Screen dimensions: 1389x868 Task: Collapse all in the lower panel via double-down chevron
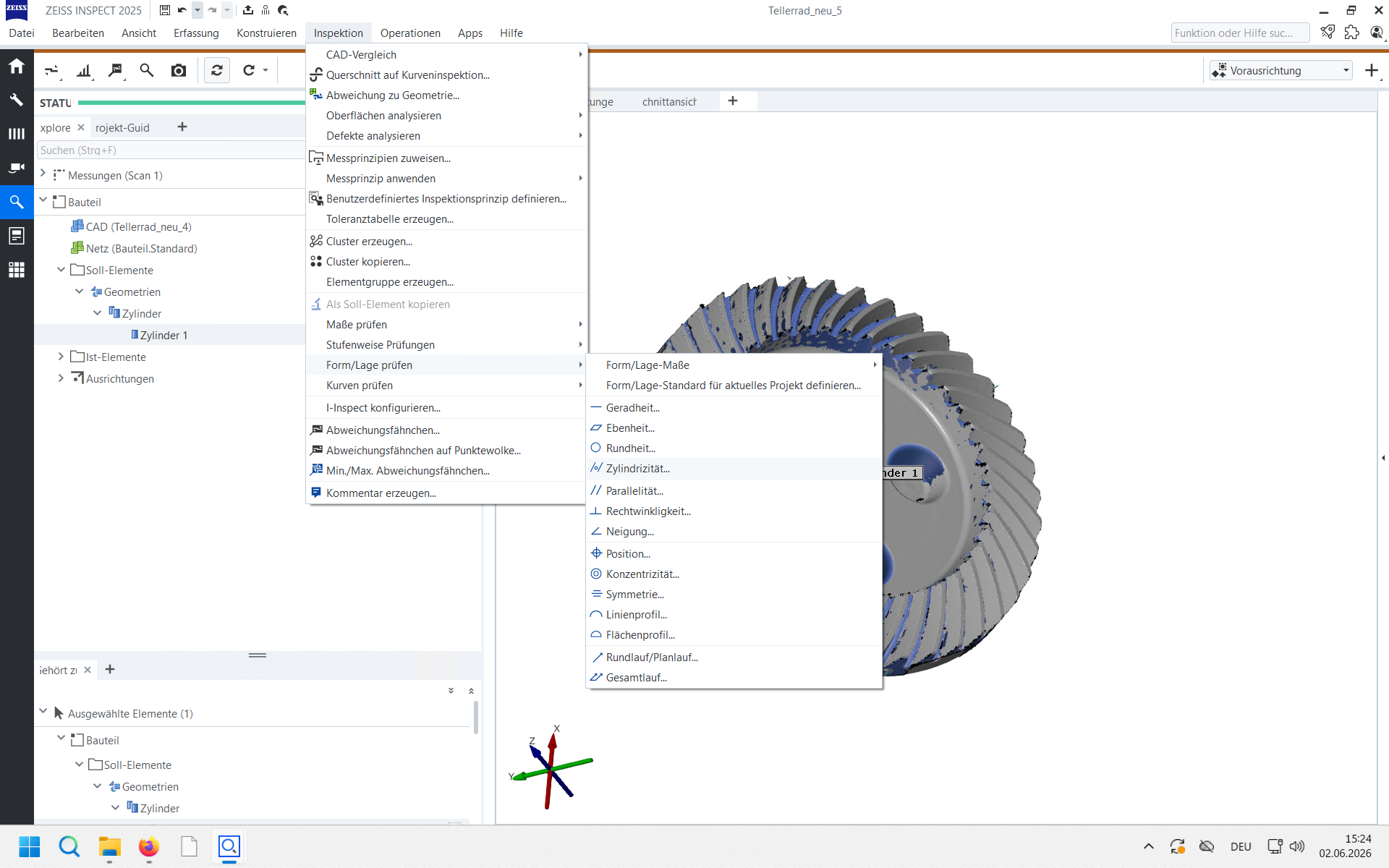tap(451, 691)
